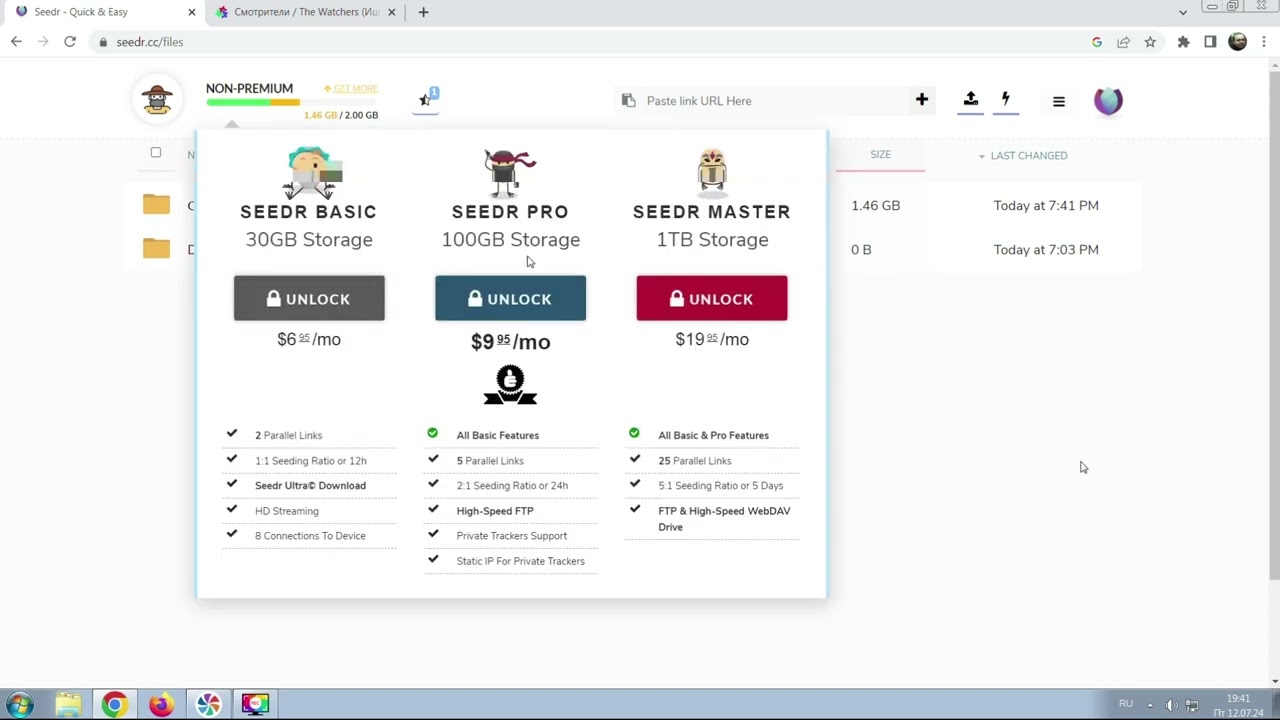Image resolution: width=1280 pixels, height=720 pixels.
Task: Unlock the Seedr Basic plan
Action: pos(309,298)
